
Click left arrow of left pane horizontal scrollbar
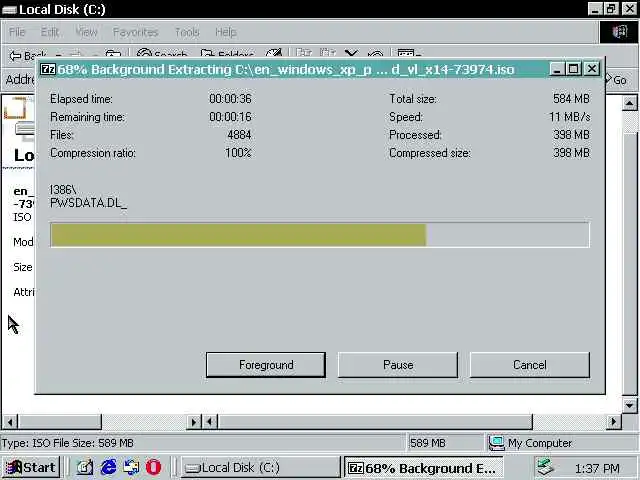[x=10, y=422]
